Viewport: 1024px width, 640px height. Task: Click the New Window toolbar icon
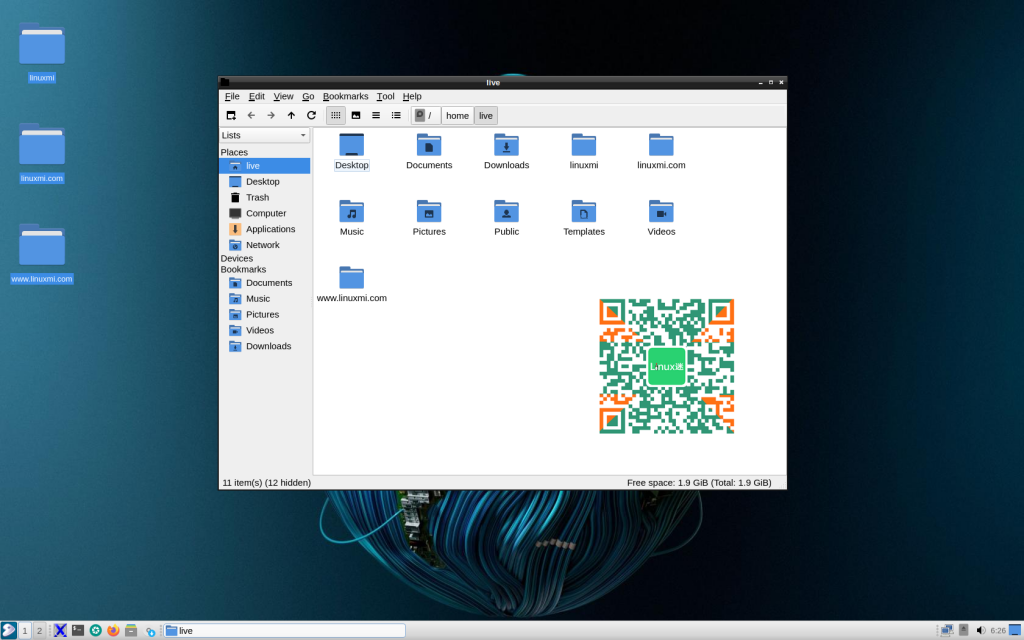231,116
